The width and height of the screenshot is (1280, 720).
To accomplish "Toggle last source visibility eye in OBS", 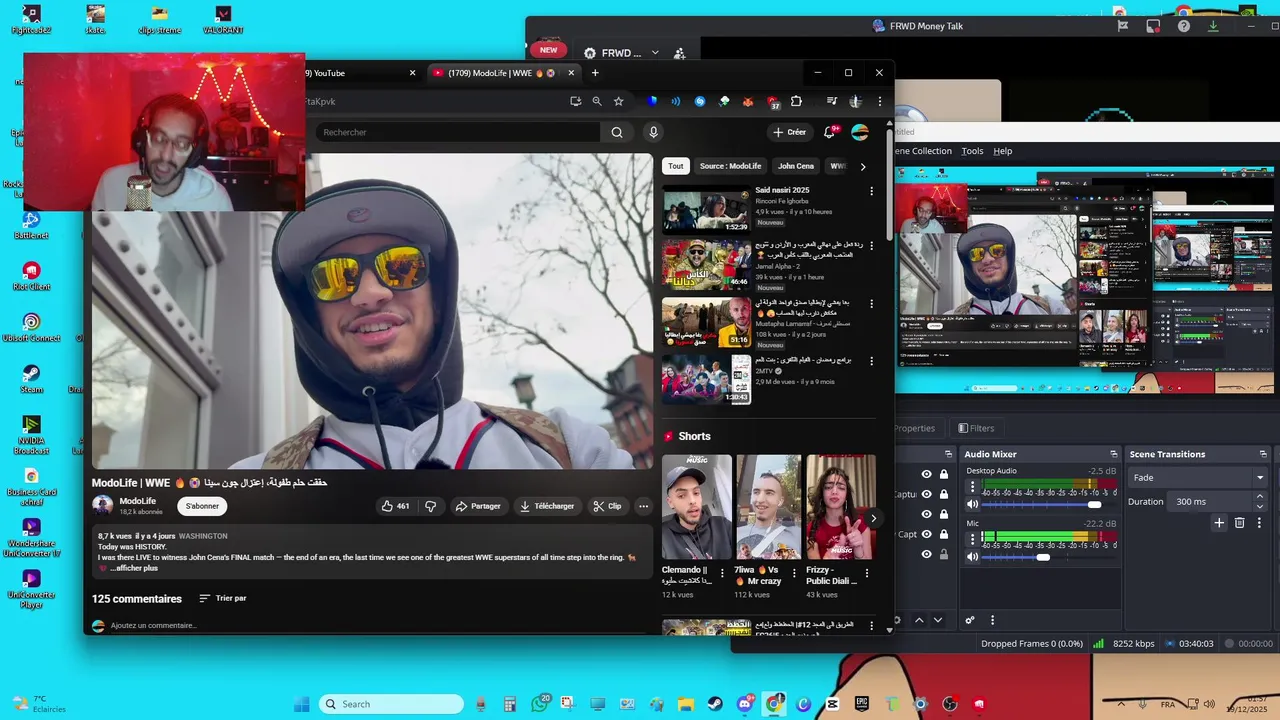I will [x=926, y=554].
